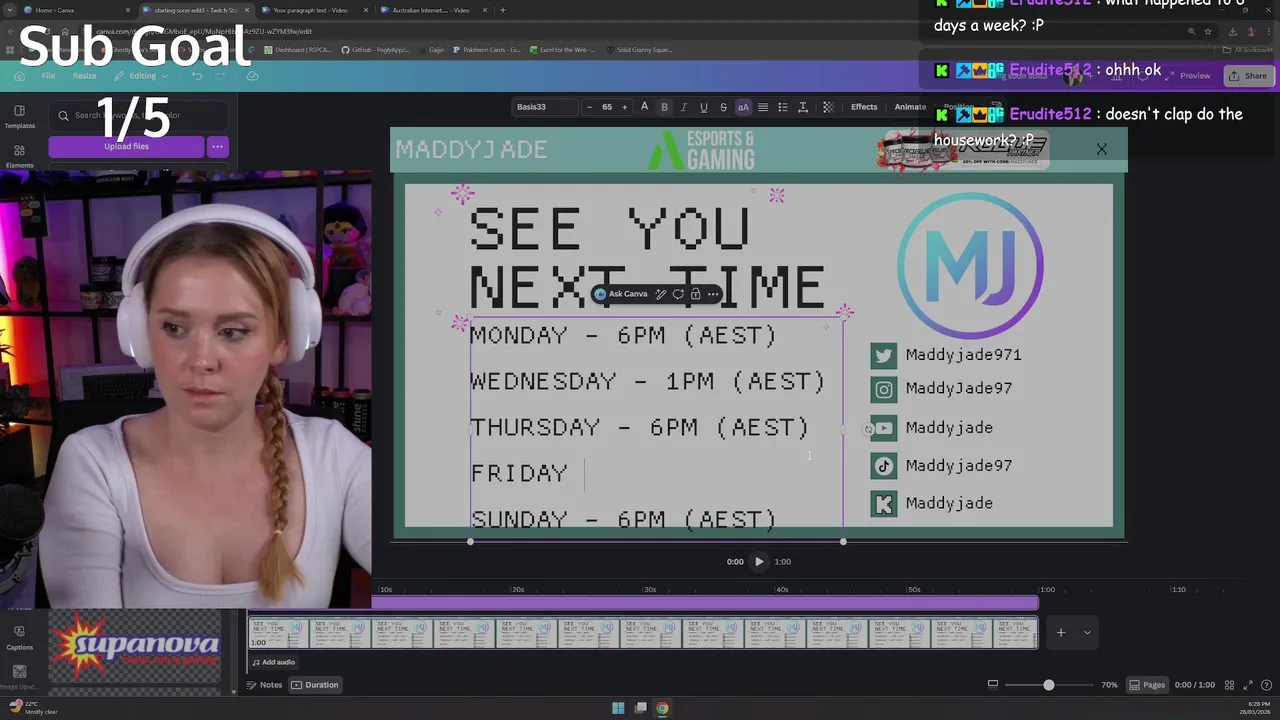The width and height of the screenshot is (1280, 720).
Task: Click Add audio on timeline
Action: (x=273, y=662)
